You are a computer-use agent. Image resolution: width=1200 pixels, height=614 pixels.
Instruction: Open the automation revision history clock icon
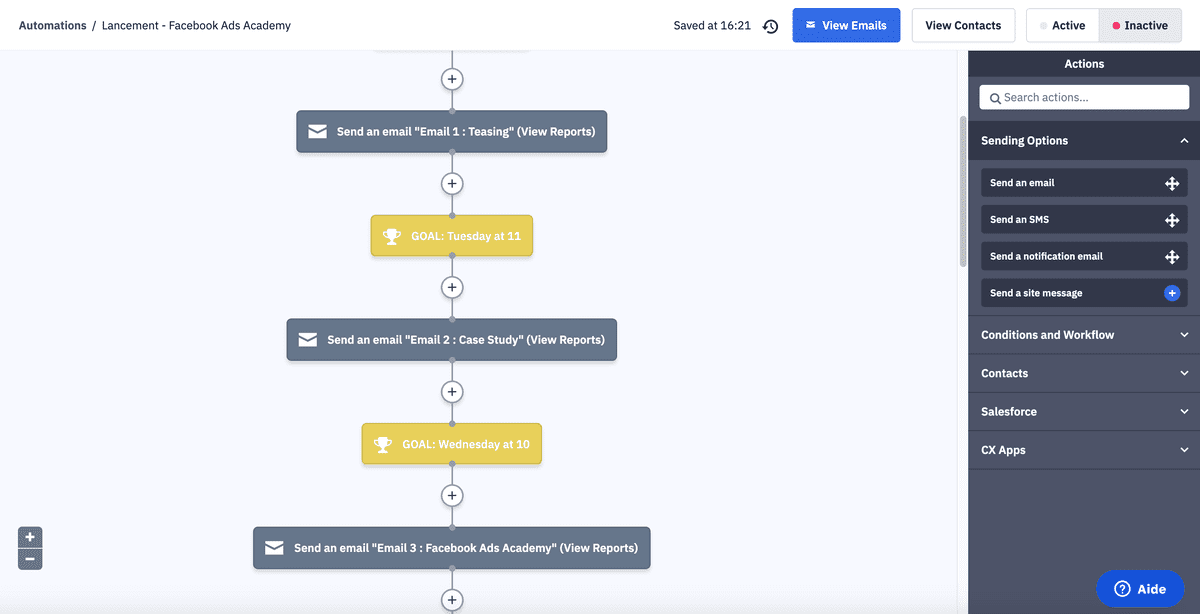click(x=770, y=26)
